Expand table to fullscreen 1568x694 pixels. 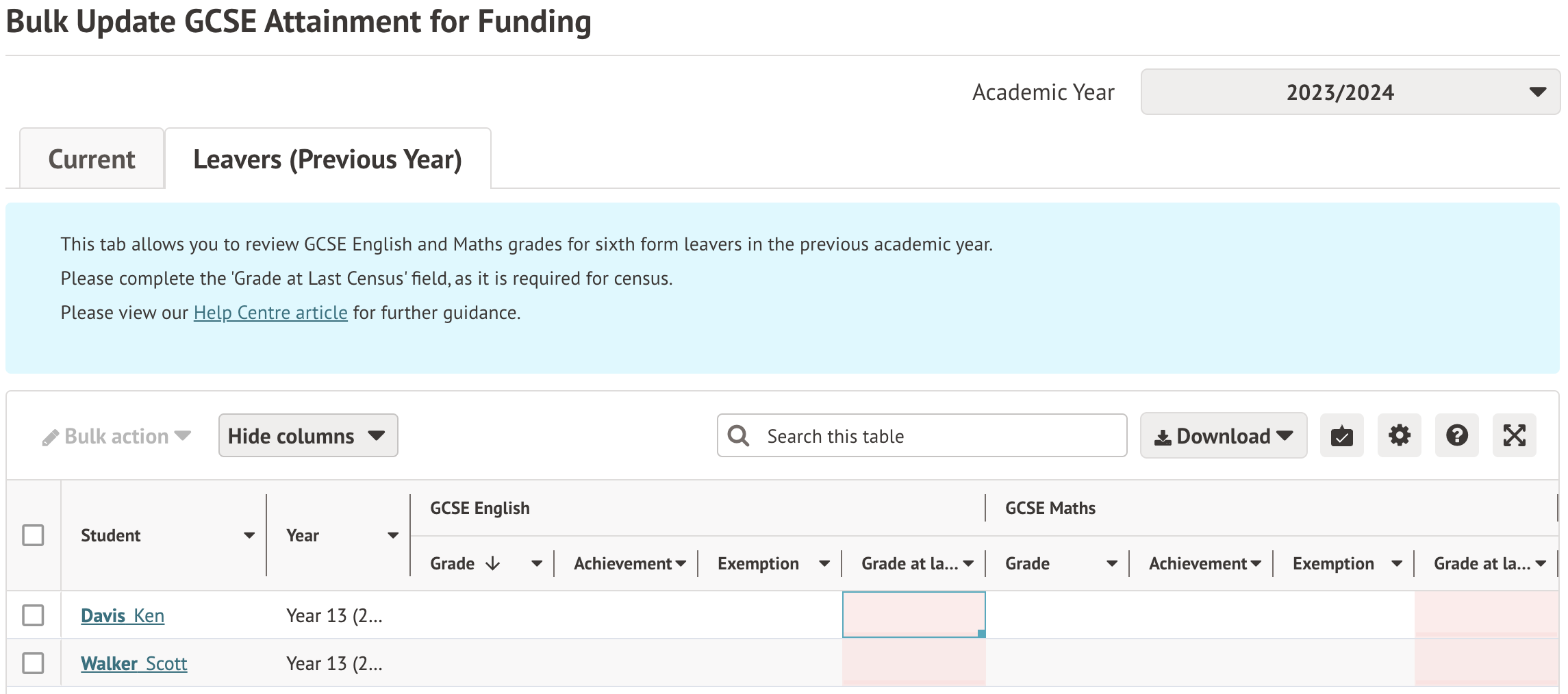click(1514, 436)
